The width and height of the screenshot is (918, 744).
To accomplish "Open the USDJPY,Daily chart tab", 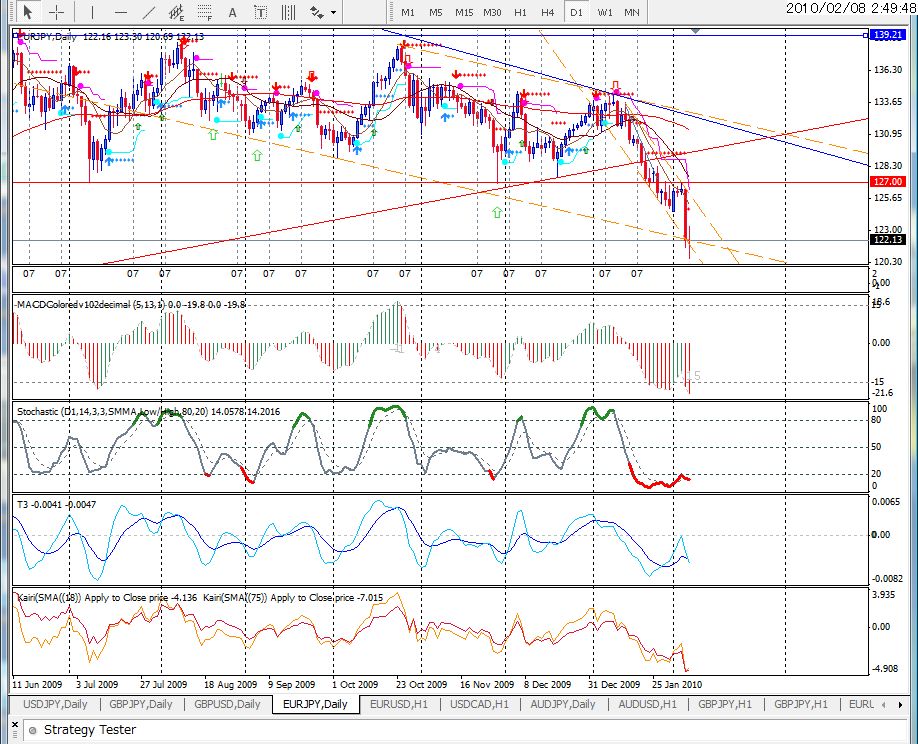I will click(55, 704).
